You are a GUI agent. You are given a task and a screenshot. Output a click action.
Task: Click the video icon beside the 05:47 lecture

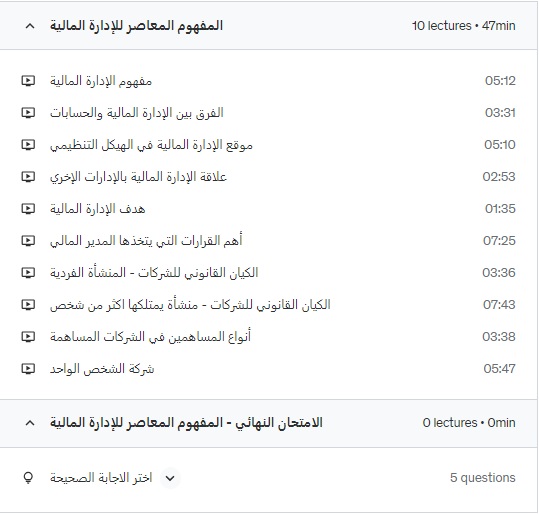pyautogui.click(x=28, y=369)
